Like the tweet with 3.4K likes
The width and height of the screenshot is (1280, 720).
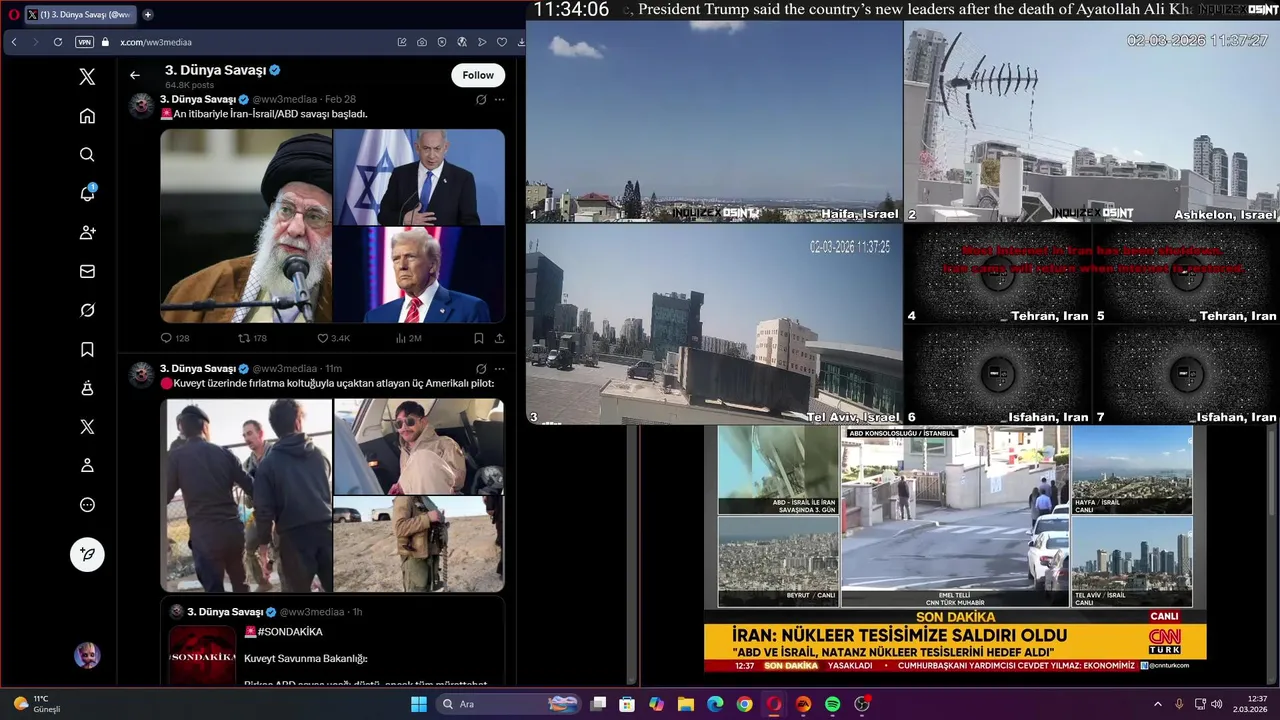point(333,338)
